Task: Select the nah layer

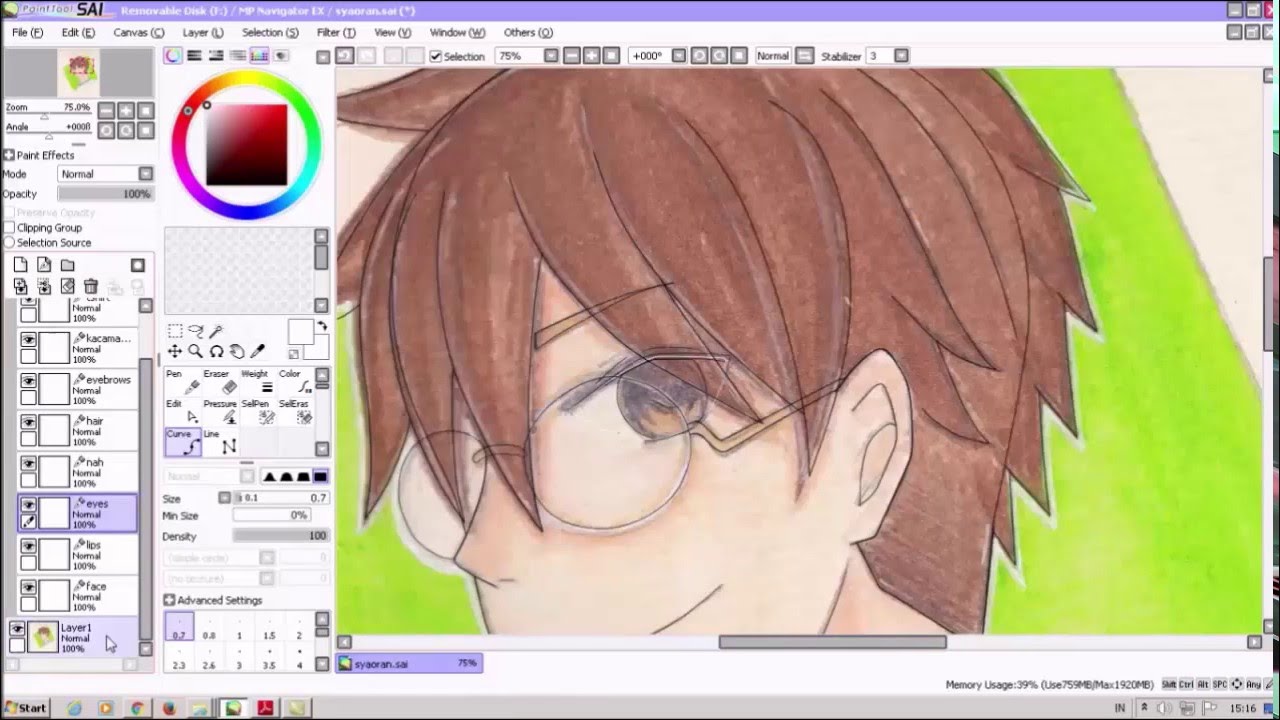Action: (77, 472)
